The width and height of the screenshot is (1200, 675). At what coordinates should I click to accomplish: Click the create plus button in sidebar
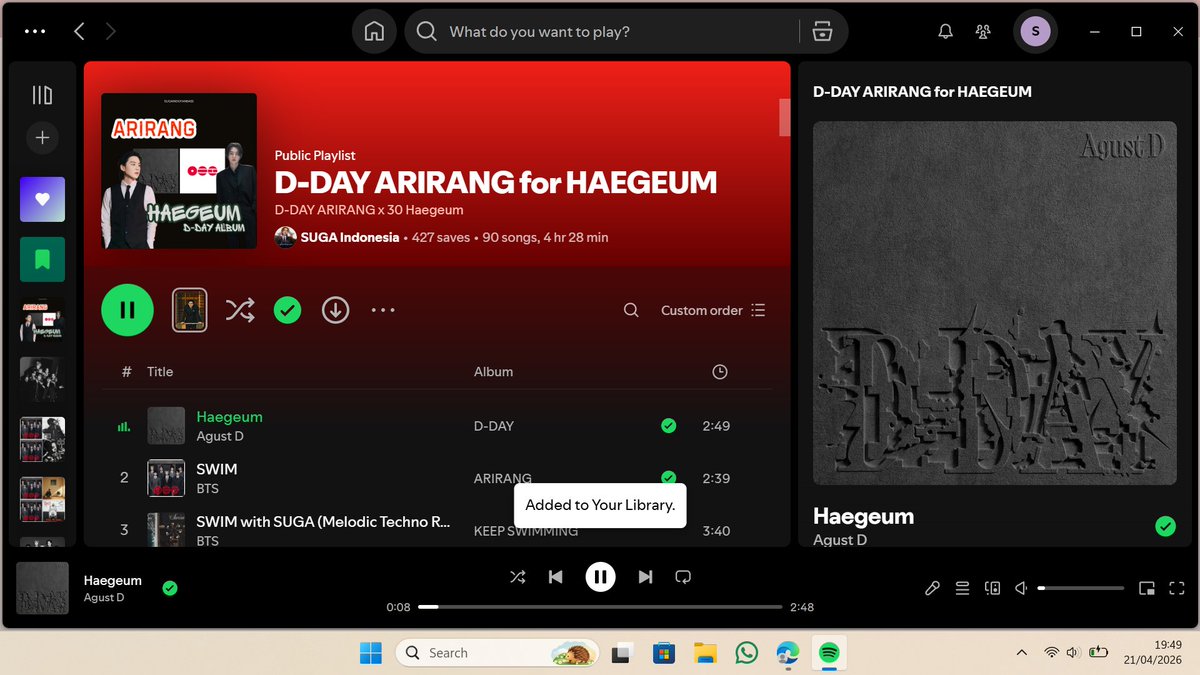click(42, 138)
